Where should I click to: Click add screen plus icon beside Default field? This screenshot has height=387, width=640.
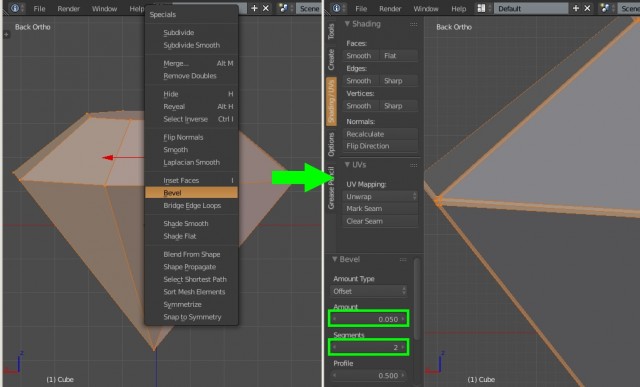pos(576,8)
